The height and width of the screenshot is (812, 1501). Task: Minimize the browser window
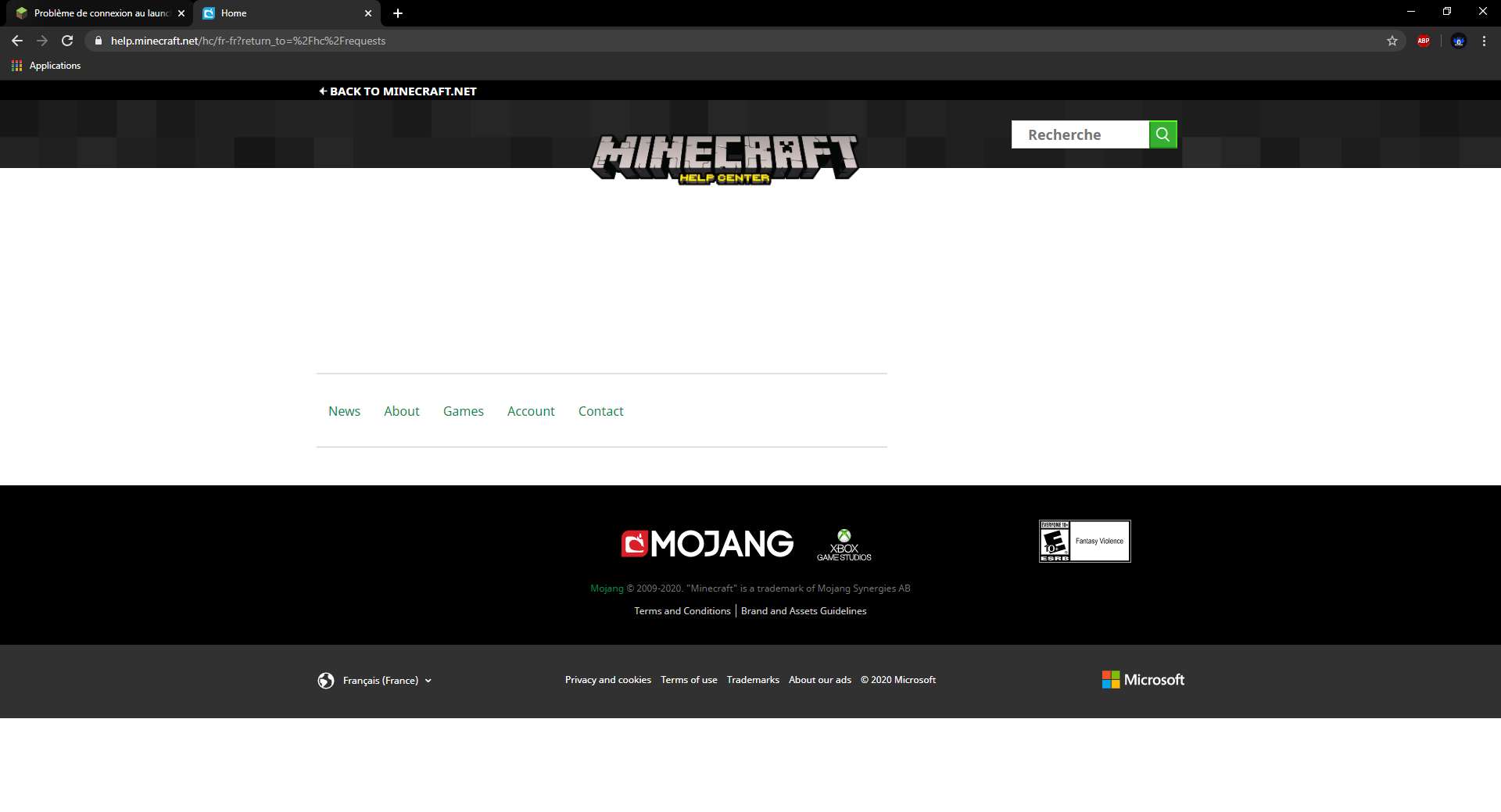1411,11
